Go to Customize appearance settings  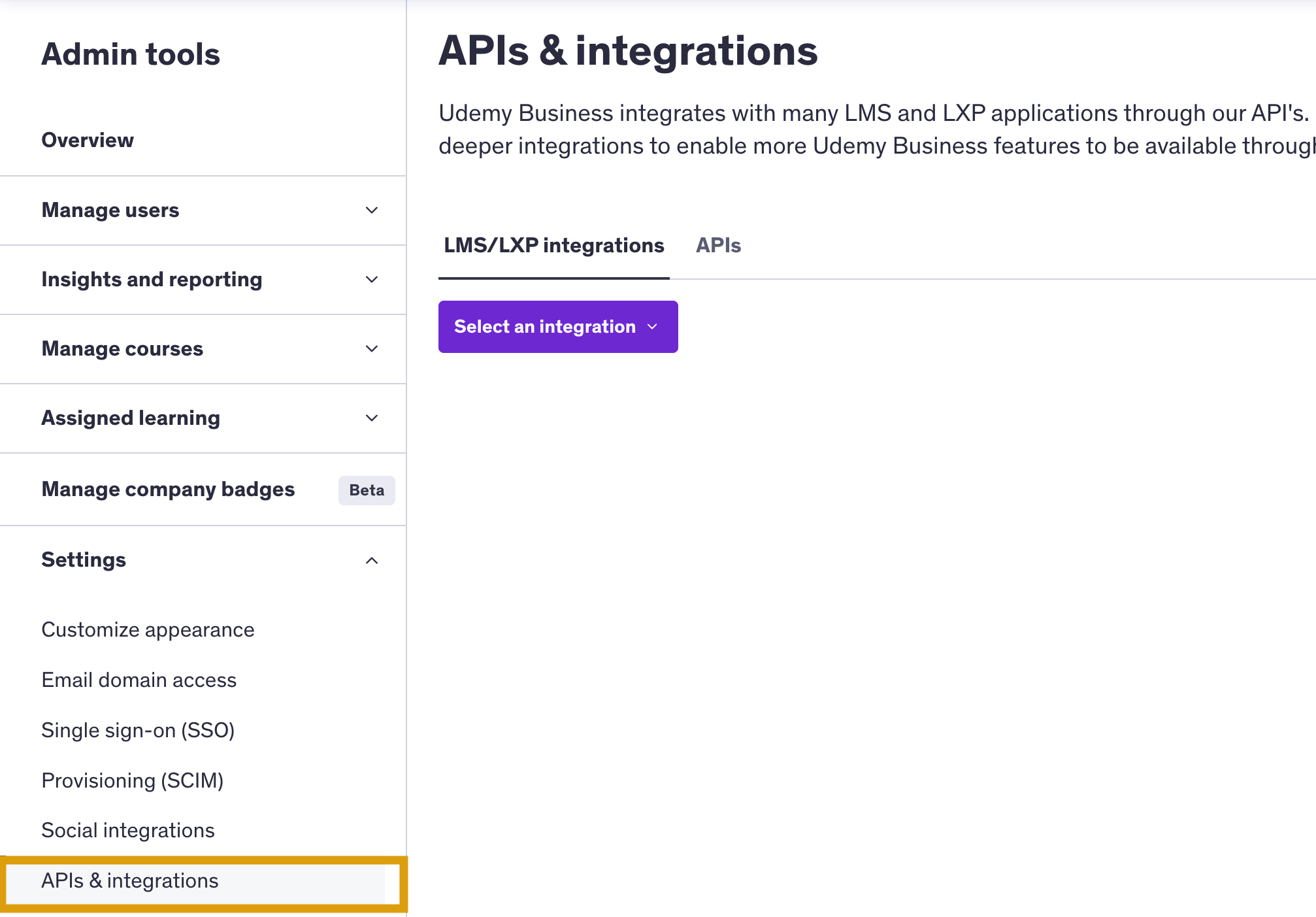tap(148, 630)
